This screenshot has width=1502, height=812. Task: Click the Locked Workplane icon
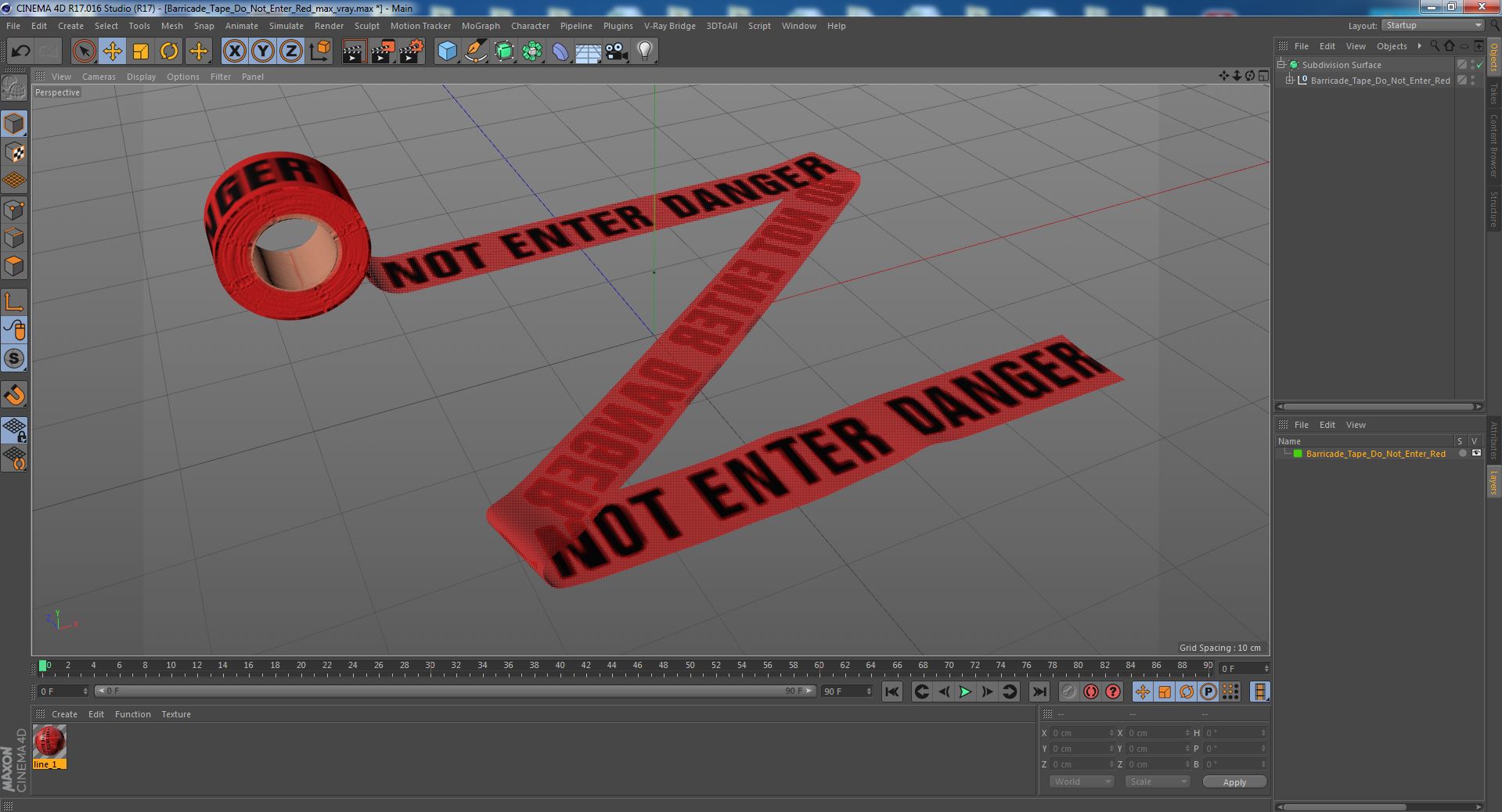pyautogui.click(x=14, y=429)
